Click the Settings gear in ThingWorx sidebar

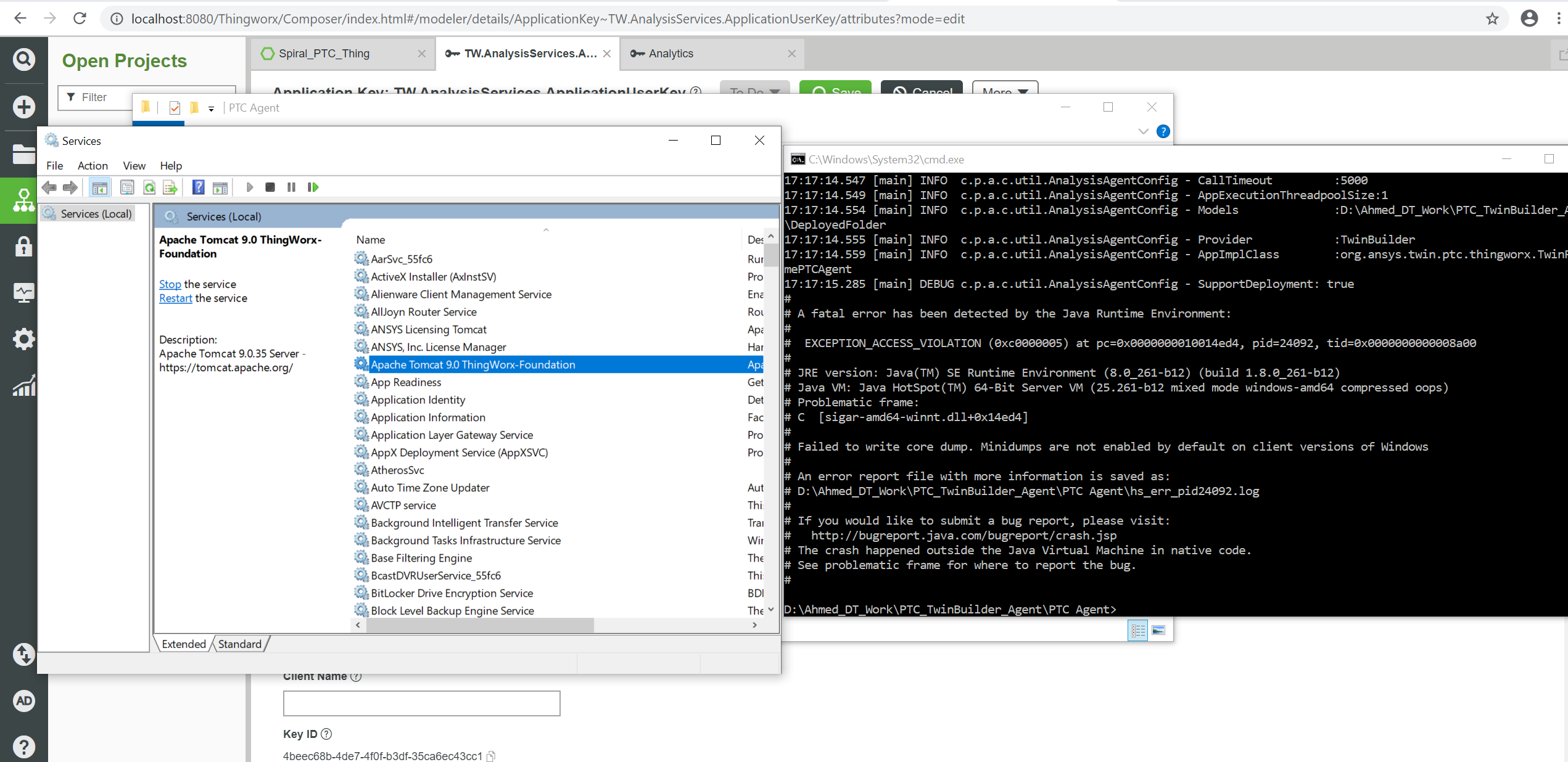23,338
